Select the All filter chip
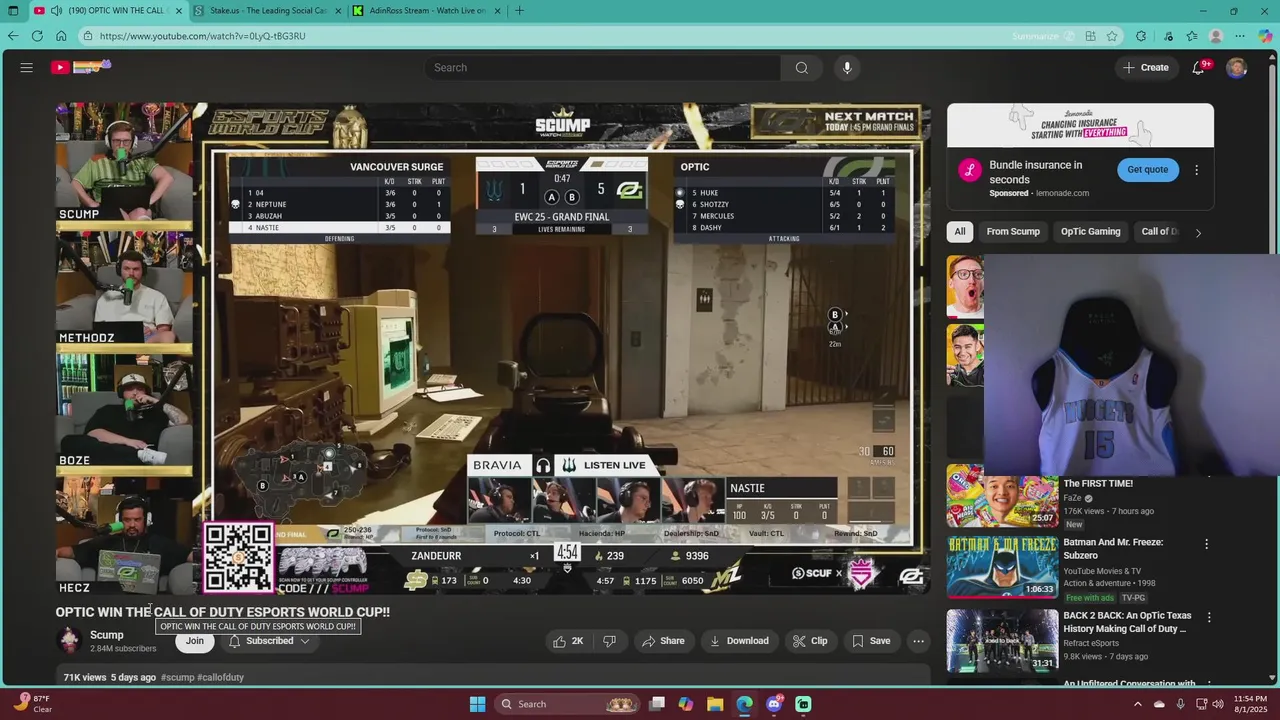 click(x=960, y=232)
